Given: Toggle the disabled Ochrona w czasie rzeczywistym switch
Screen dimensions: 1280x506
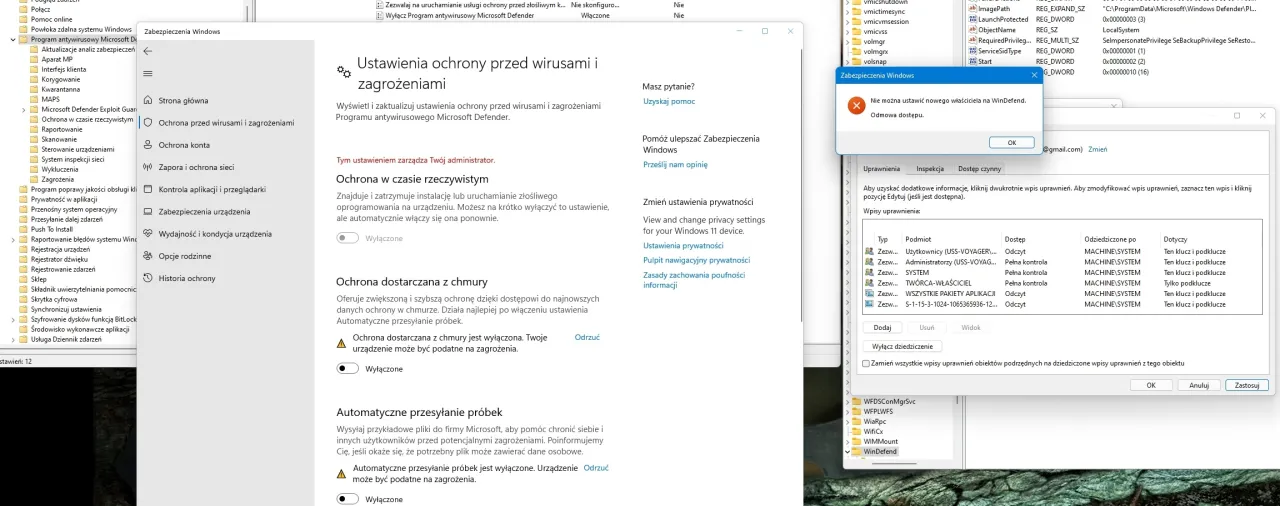Looking at the screenshot, I should [x=347, y=238].
